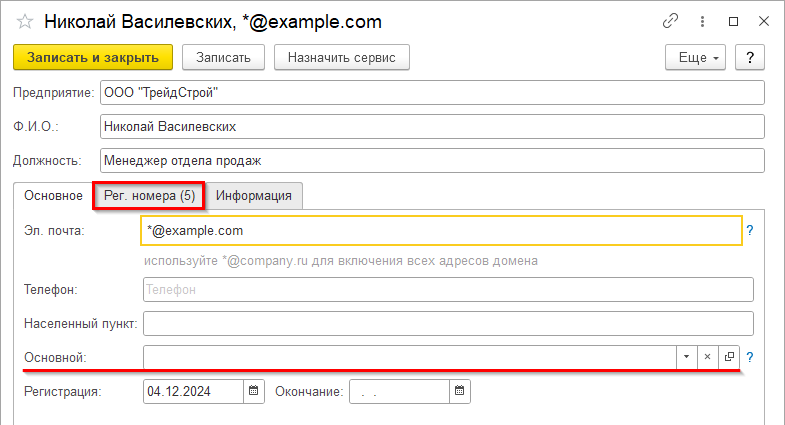
Task: Add this contact to favorites with star icon
Action: (x=25, y=21)
